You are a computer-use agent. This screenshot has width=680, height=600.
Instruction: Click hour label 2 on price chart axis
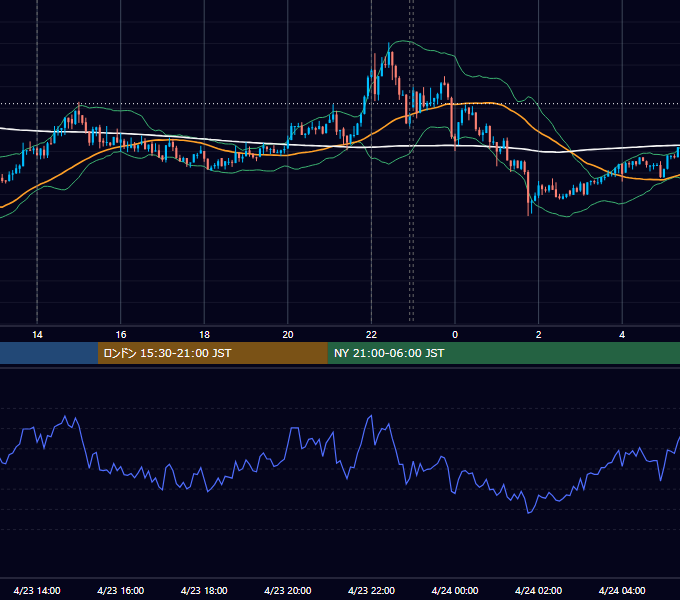tap(538, 335)
